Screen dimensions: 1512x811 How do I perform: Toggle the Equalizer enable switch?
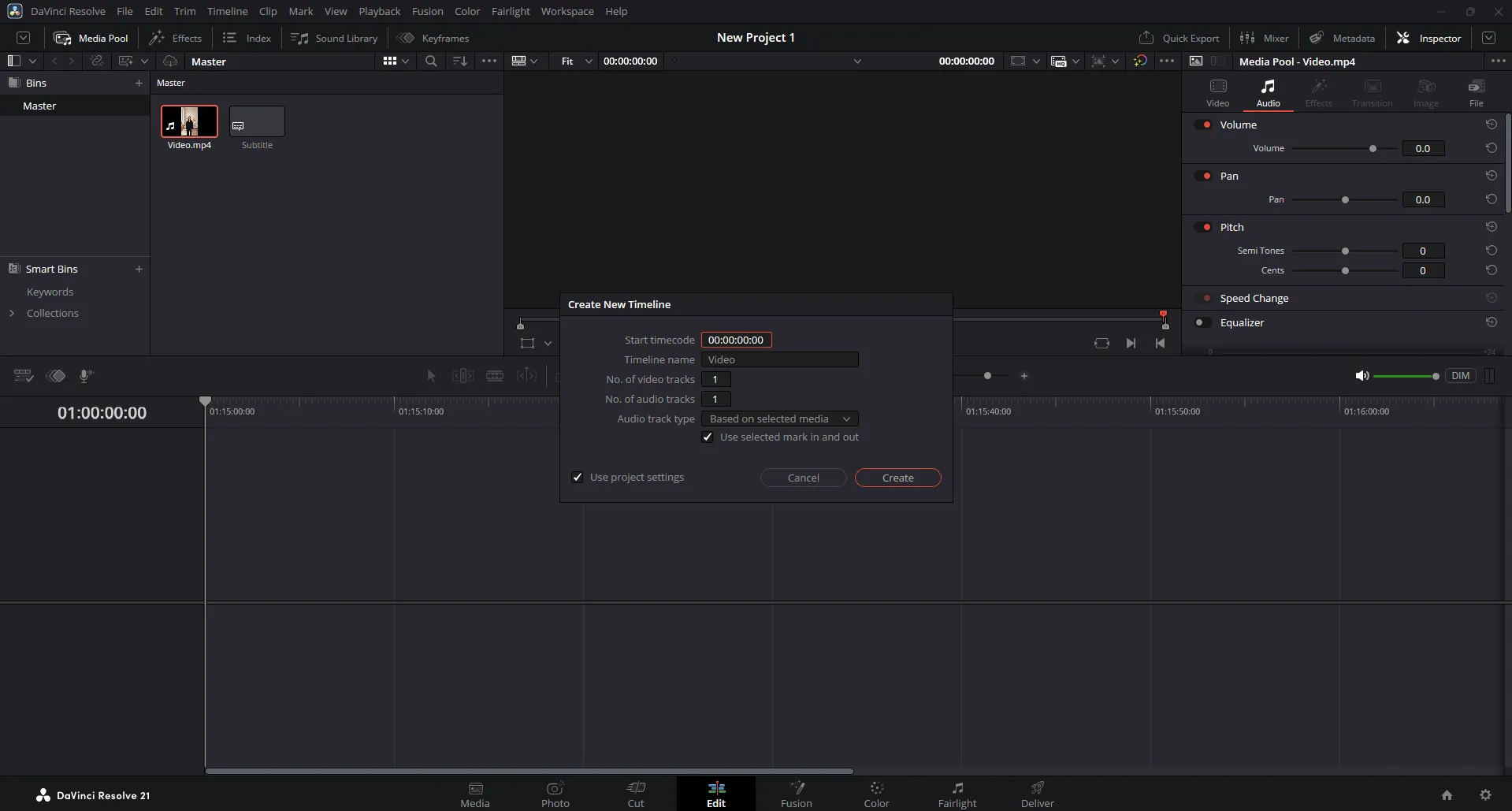coord(1203,322)
